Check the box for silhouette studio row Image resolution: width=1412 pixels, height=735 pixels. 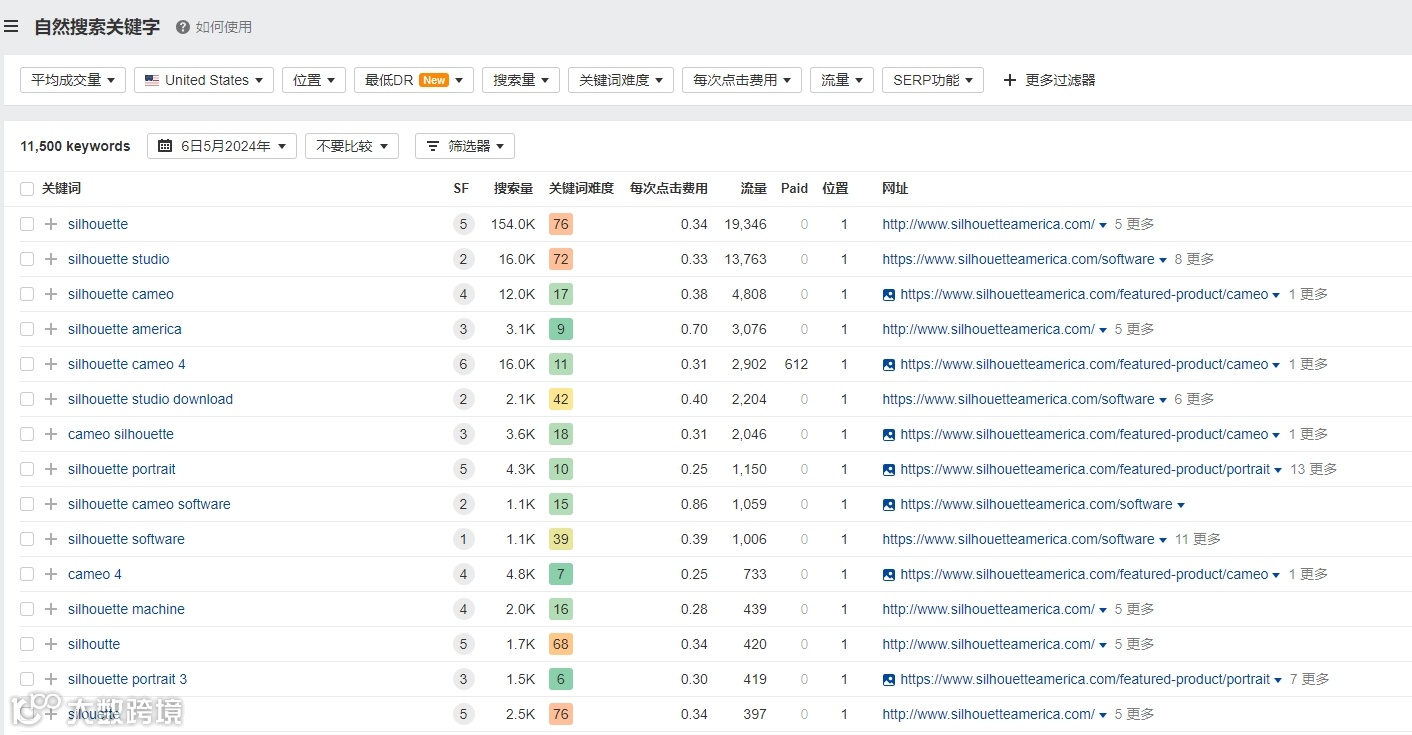(27, 259)
